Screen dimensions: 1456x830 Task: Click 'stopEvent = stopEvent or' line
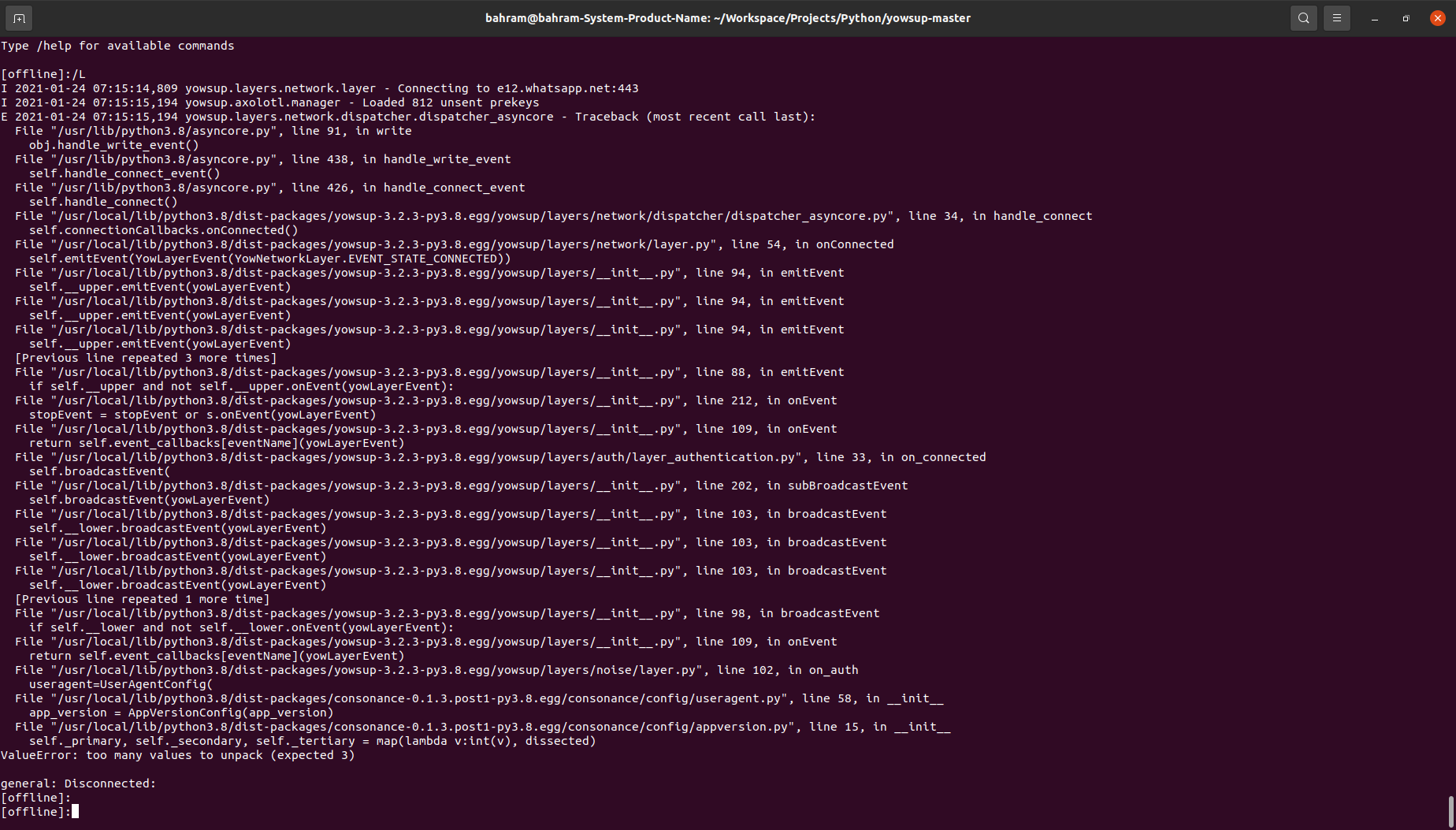pos(202,415)
